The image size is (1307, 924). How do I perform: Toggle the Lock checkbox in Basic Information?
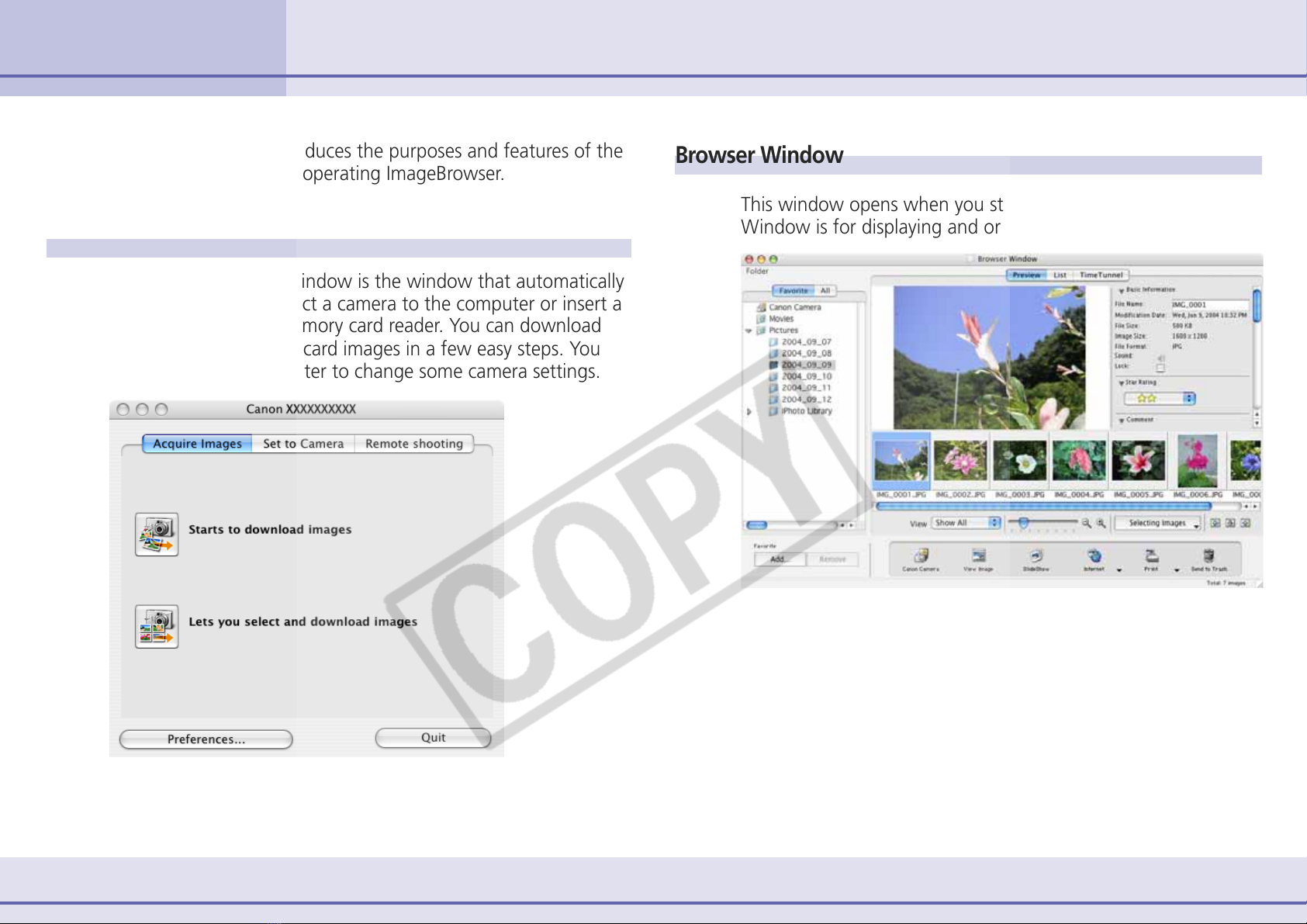pyautogui.click(x=1160, y=367)
